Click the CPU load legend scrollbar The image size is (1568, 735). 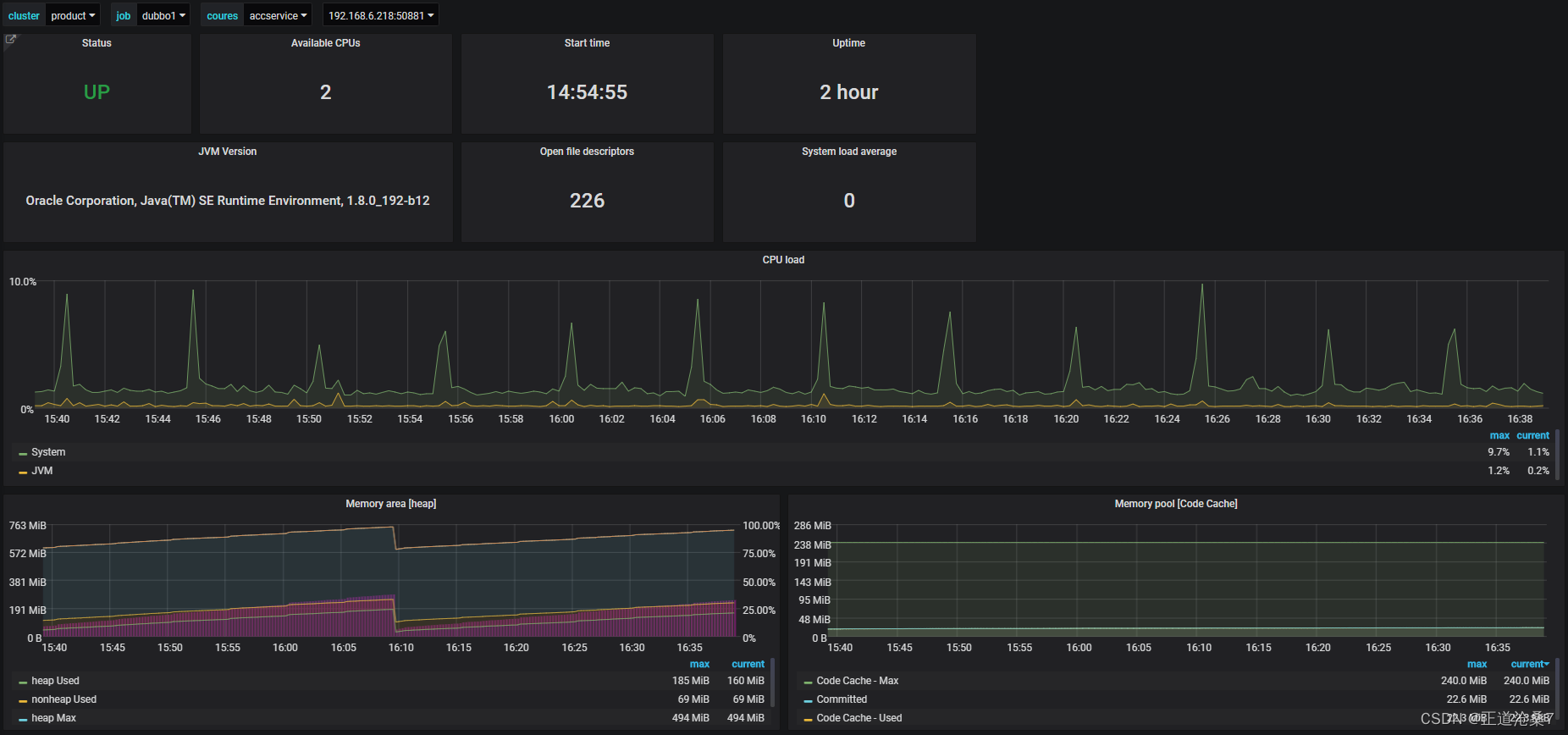[1558, 455]
